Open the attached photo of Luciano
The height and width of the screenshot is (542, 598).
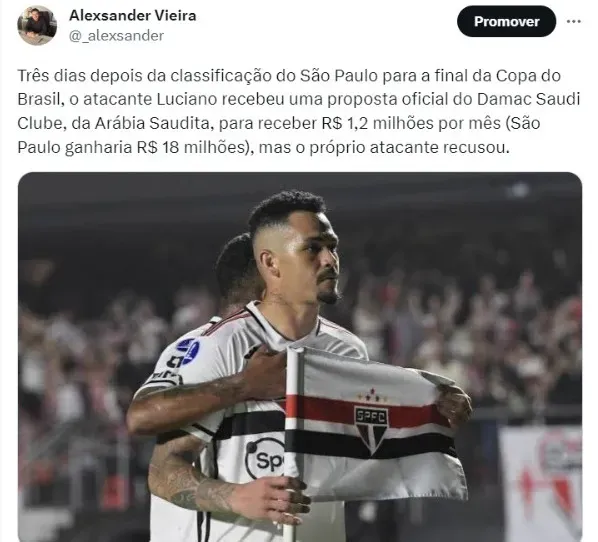[x=300, y=357]
